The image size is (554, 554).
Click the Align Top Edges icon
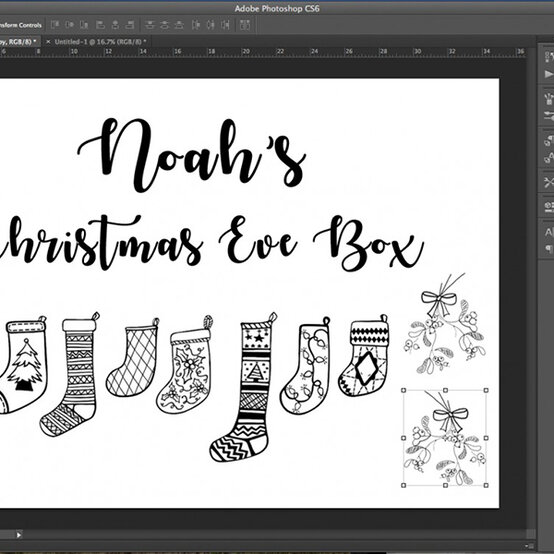click(55, 25)
